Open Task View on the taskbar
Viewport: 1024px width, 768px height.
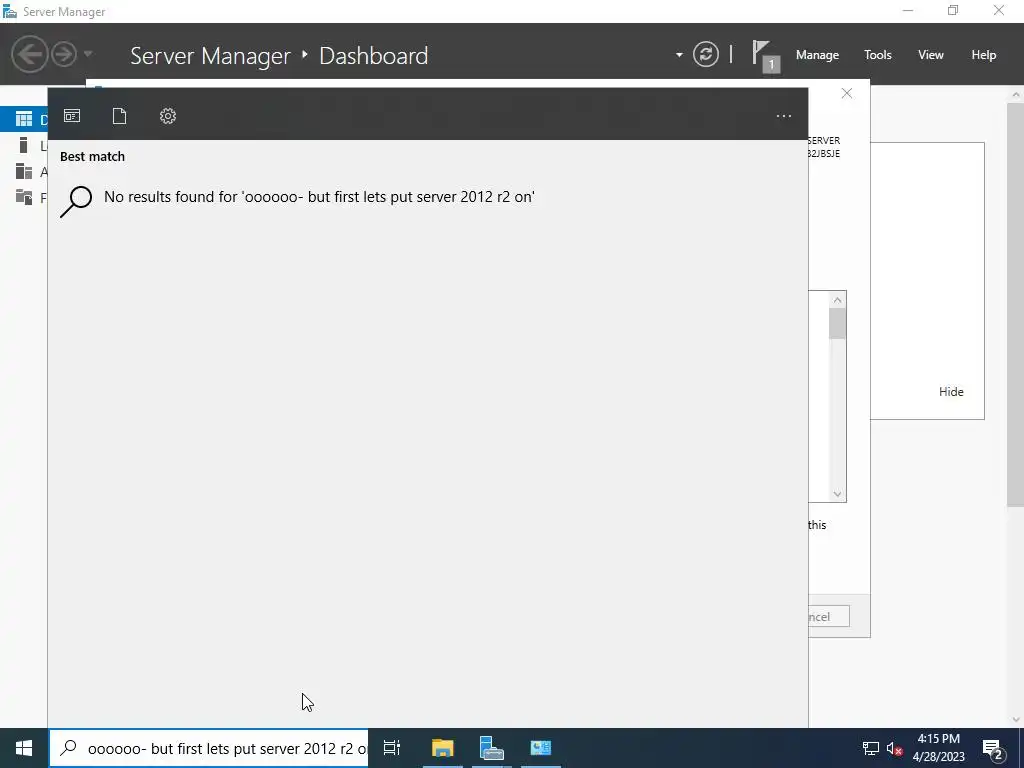(392, 748)
